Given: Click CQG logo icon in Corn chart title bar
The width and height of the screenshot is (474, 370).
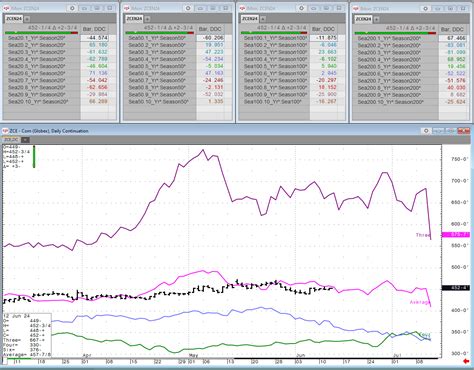Looking at the screenshot, I should click(x=6, y=131).
